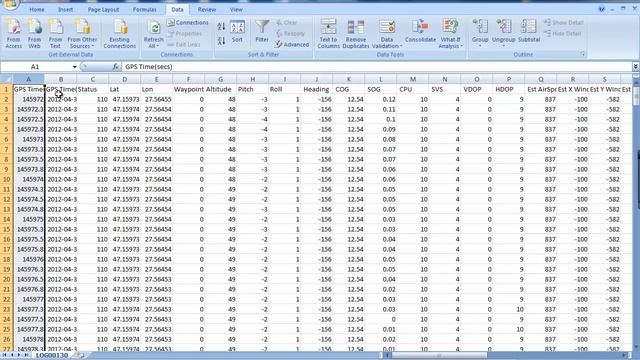Screen dimensions: 640x360
Task: Open the Sort dialog icon
Action: (237, 32)
